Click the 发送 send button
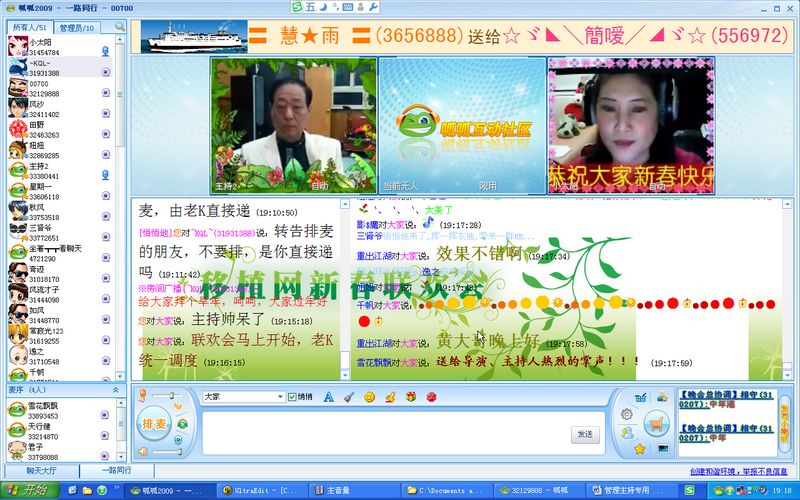 (x=585, y=434)
